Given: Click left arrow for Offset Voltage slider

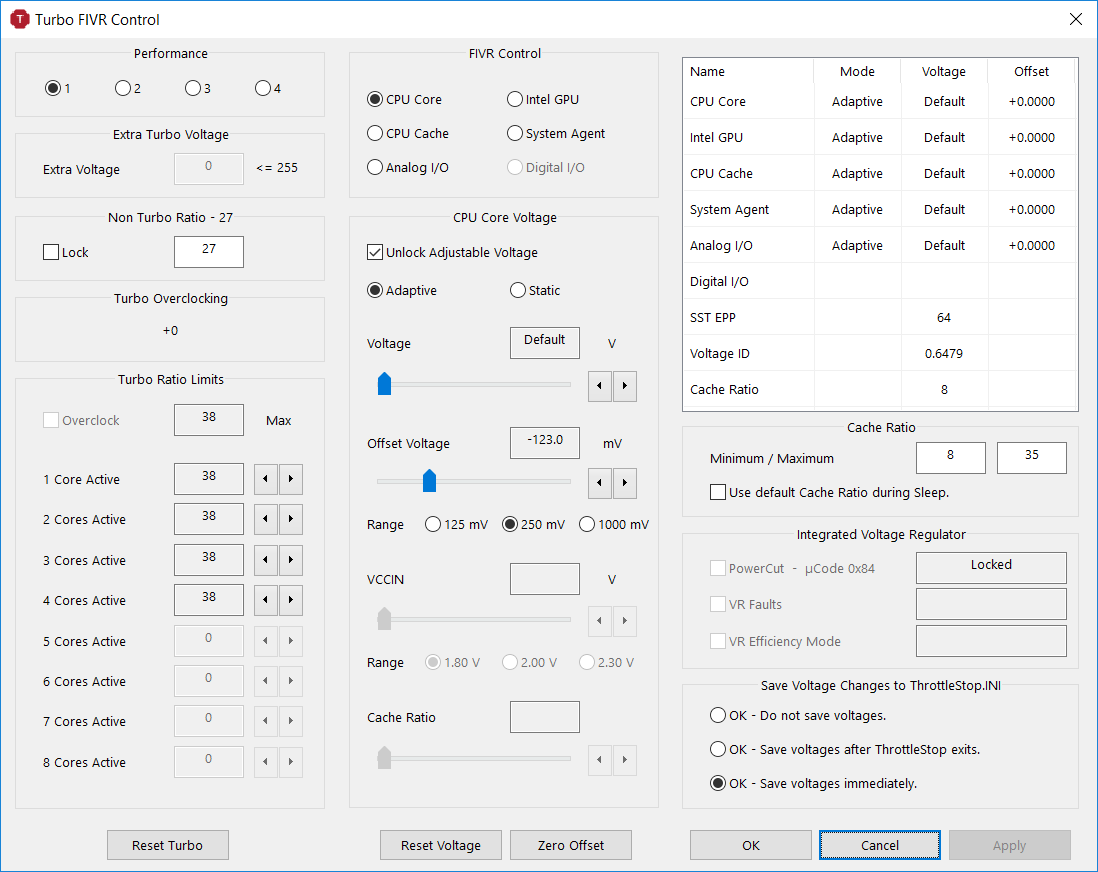Looking at the screenshot, I should click(x=600, y=484).
